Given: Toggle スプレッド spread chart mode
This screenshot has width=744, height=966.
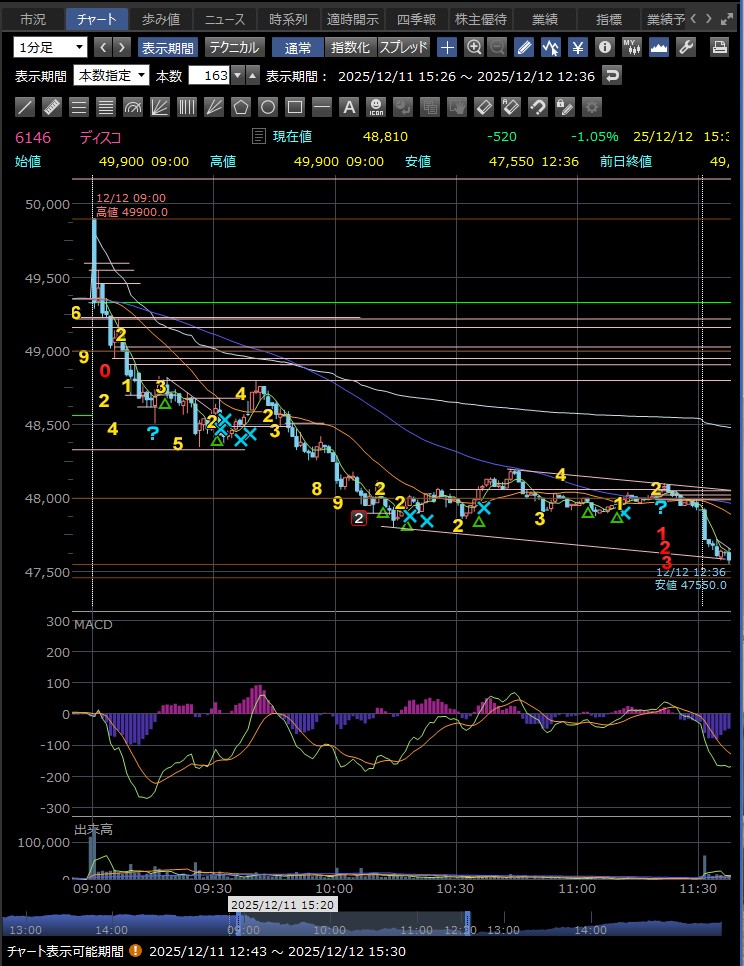Looking at the screenshot, I should coord(403,47).
